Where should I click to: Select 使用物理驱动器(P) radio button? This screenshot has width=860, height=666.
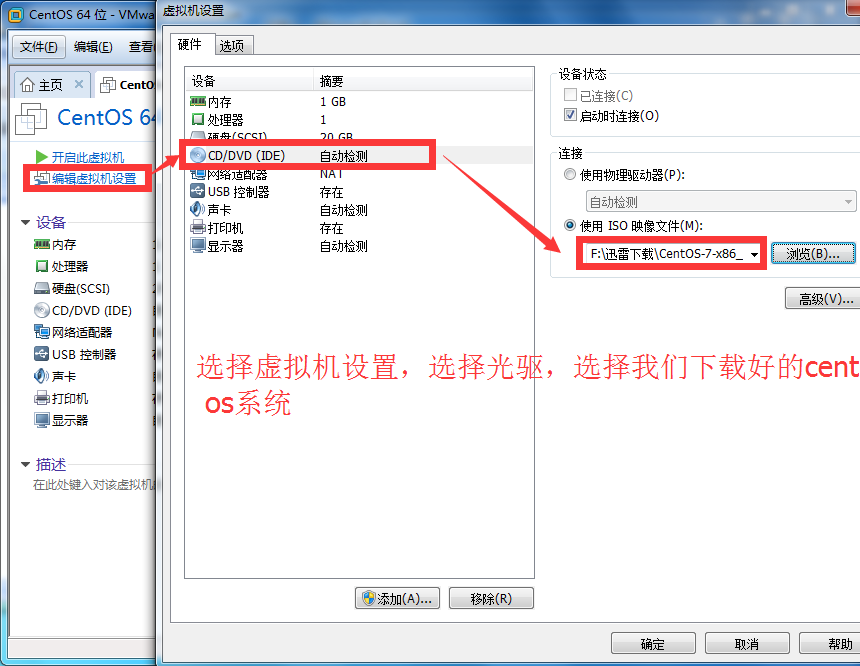click(x=570, y=174)
